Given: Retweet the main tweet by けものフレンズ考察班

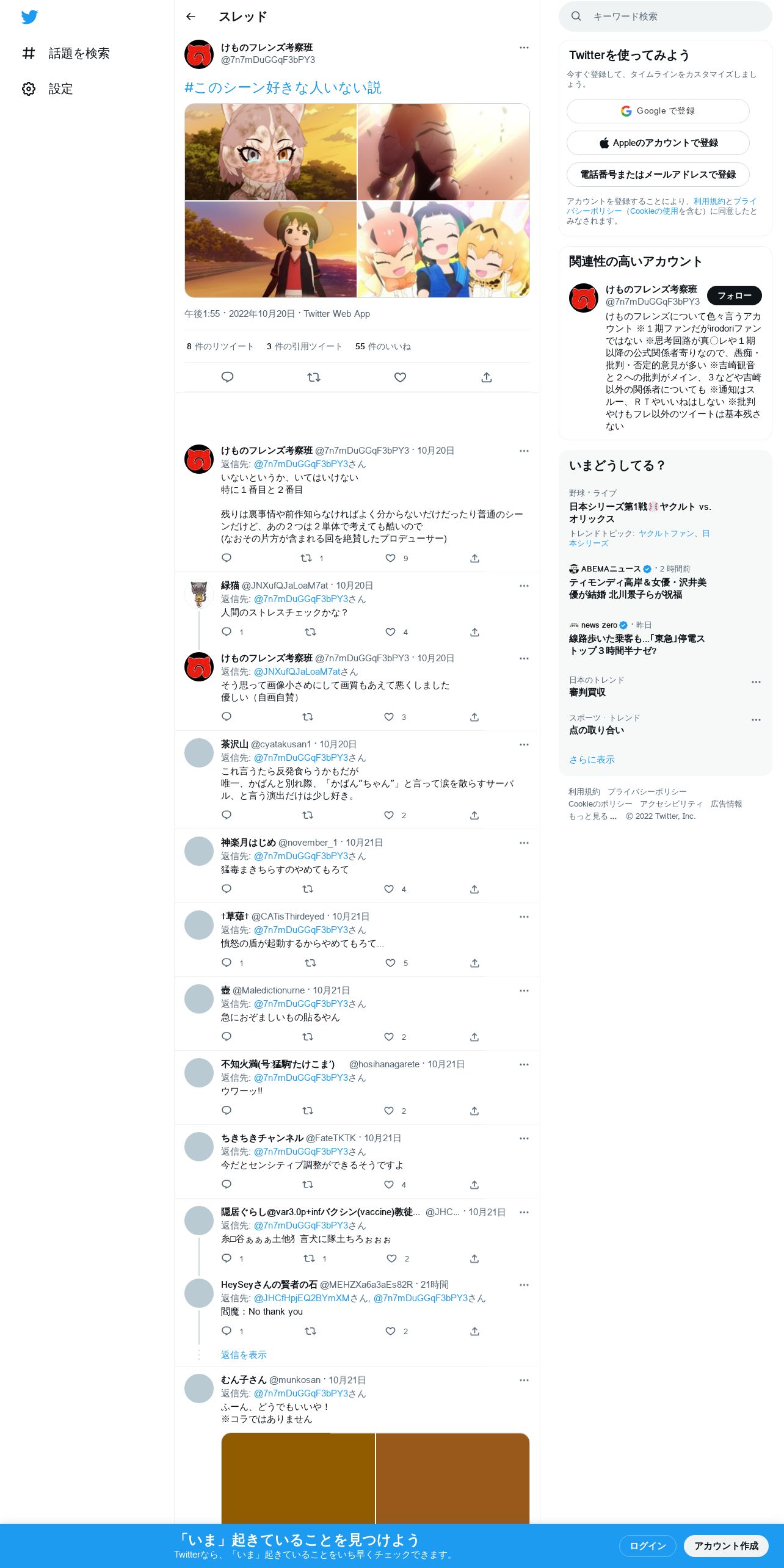Looking at the screenshot, I should 314,377.
